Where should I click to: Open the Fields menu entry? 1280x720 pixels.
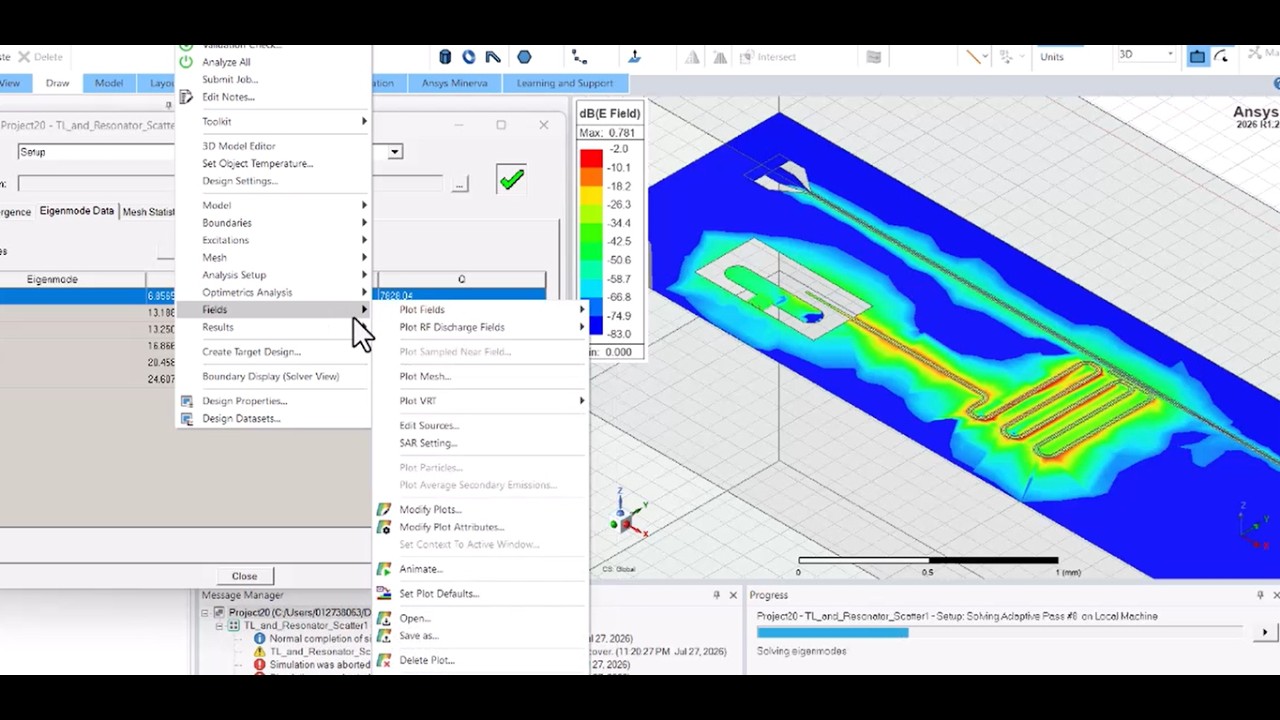(274, 310)
